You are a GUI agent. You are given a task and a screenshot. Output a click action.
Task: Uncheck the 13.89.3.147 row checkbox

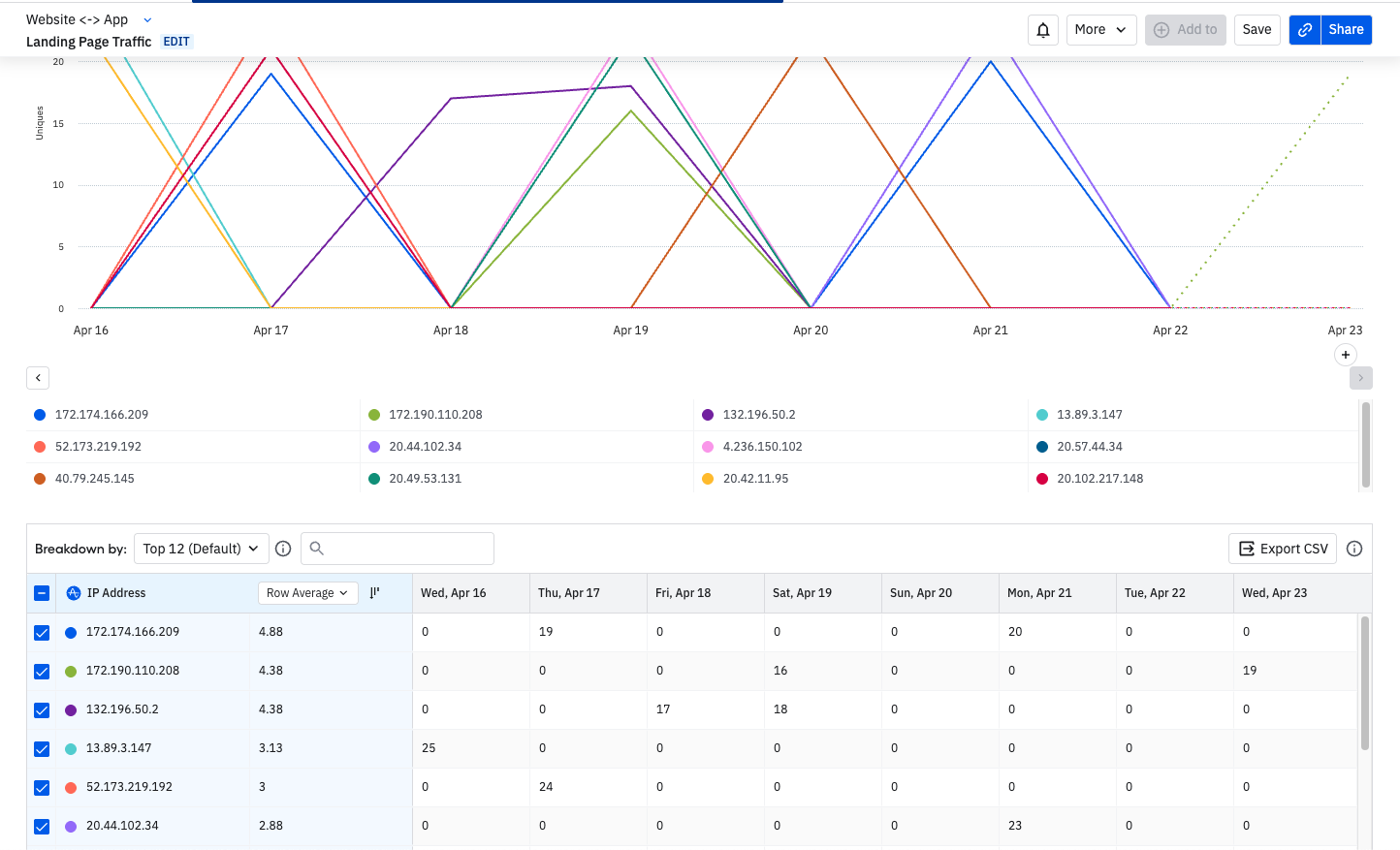tap(42, 749)
